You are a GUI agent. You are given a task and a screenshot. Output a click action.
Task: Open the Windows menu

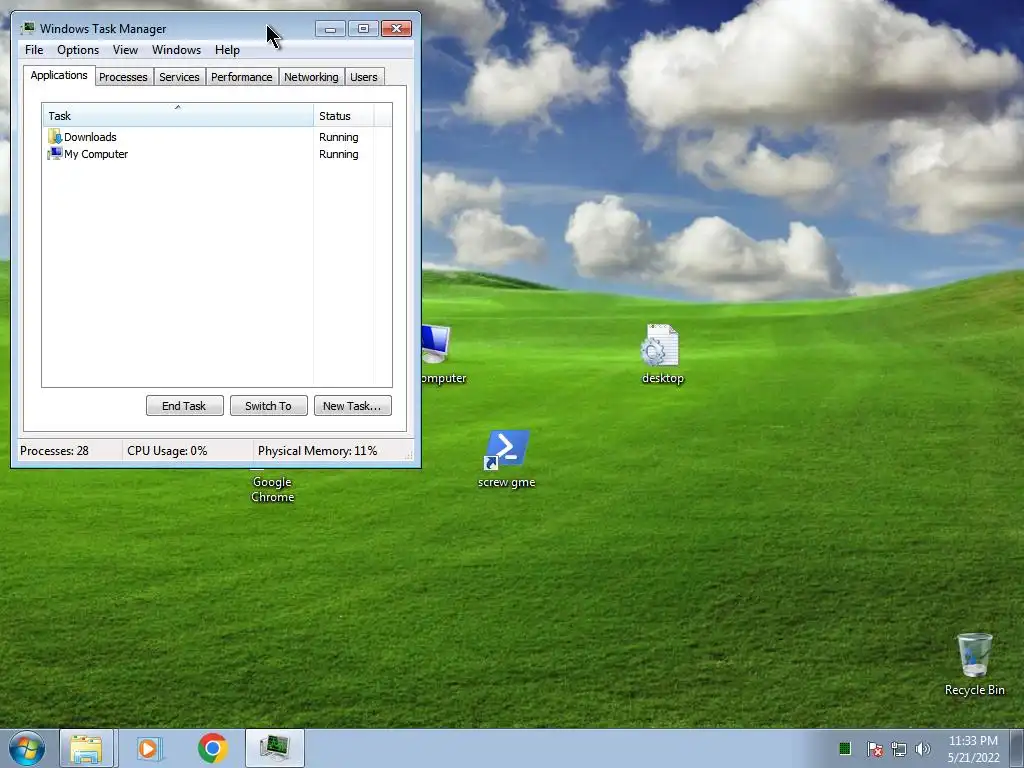click(176, 50)
